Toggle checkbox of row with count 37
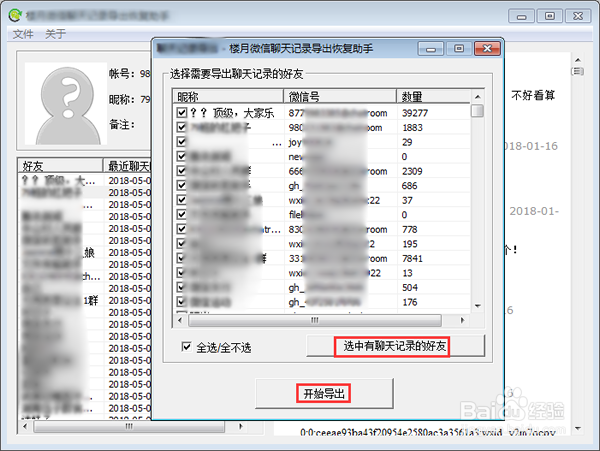600x451 pixels. (x=182, y=200)
